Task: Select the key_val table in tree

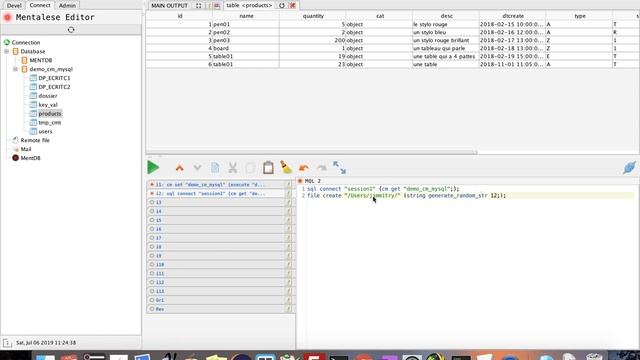Action: tap(48, 105)
